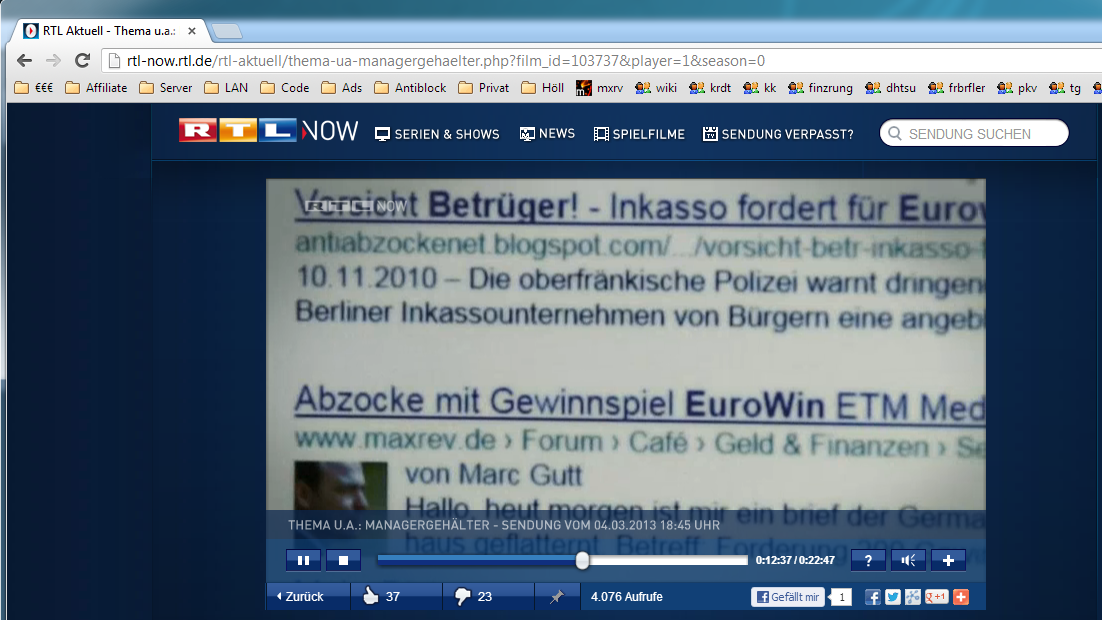Click the Facebook Gefällt mir button
Screen dimensions: 1102x620
[x=788, y=597]
